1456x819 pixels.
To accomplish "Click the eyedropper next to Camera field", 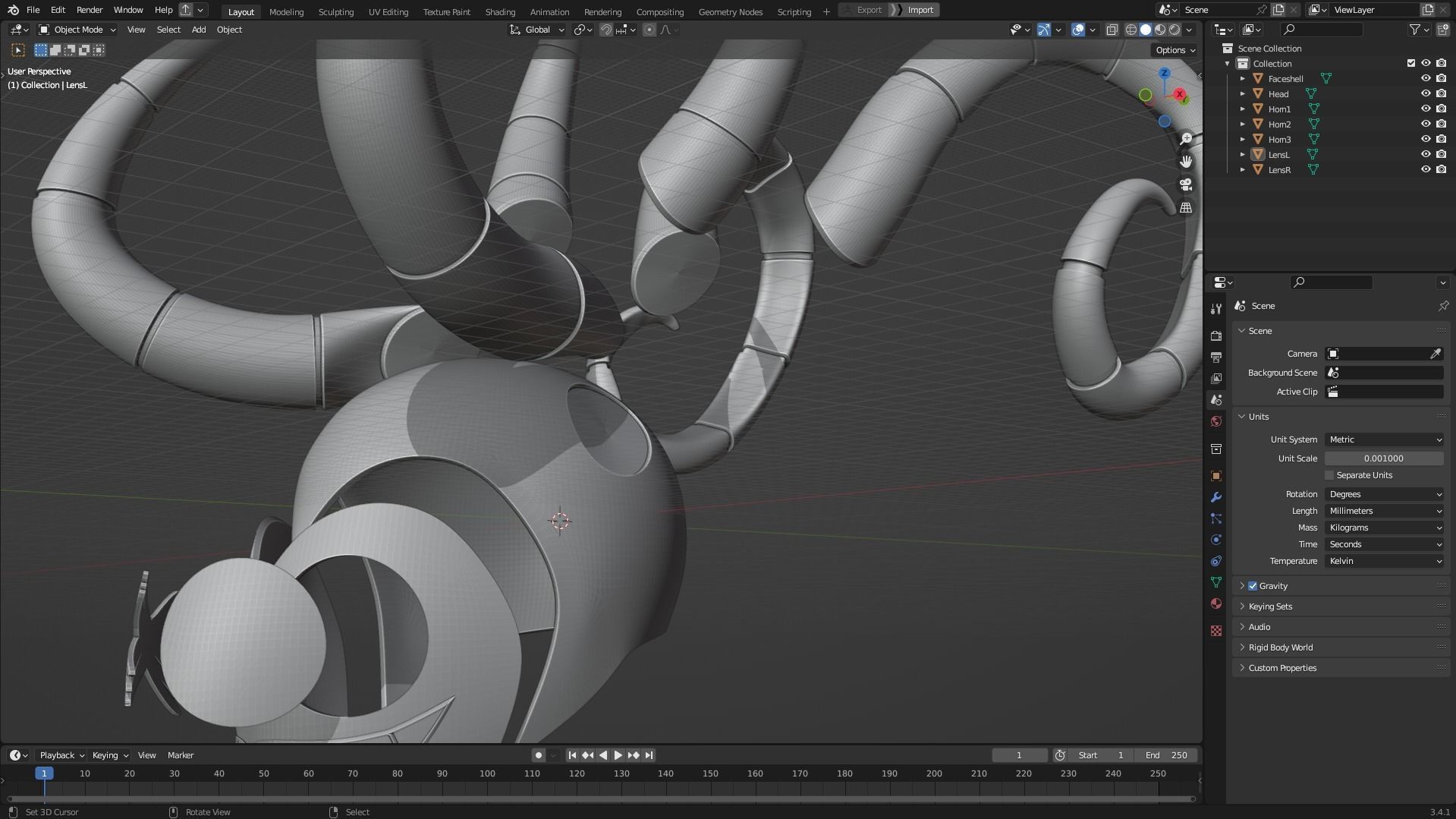I will [1436, 354].
